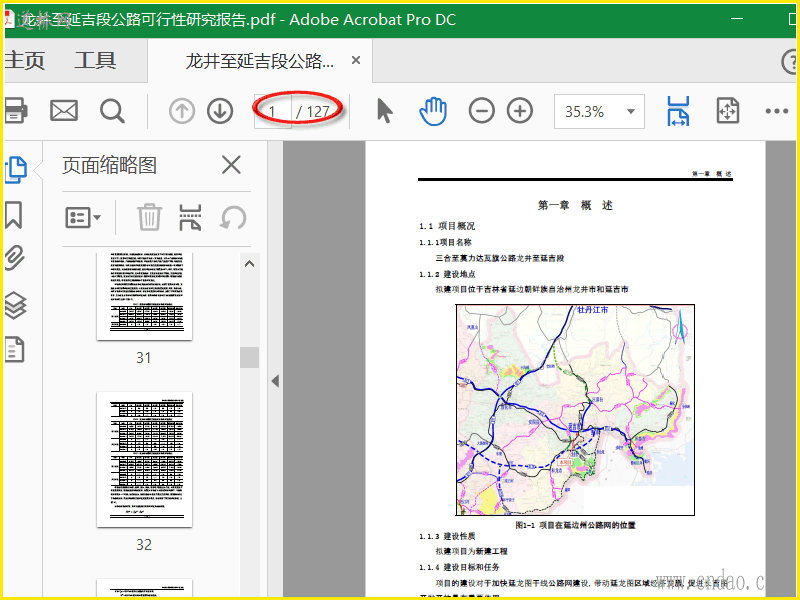Screen dimensions: 800x600
Task: Open the Find text magnifier tool
Action: pyautogui.click(x=112, y=111)
